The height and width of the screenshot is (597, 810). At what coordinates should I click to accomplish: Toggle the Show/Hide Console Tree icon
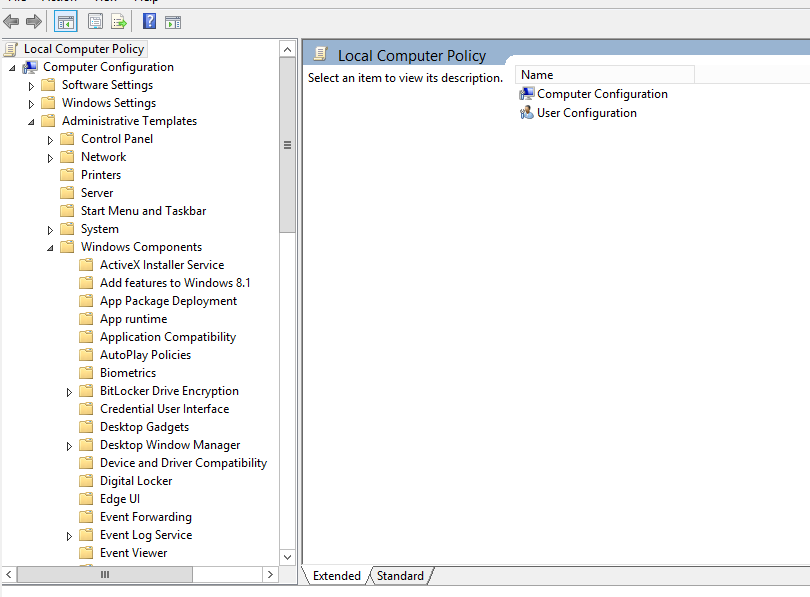click(65, 22)
